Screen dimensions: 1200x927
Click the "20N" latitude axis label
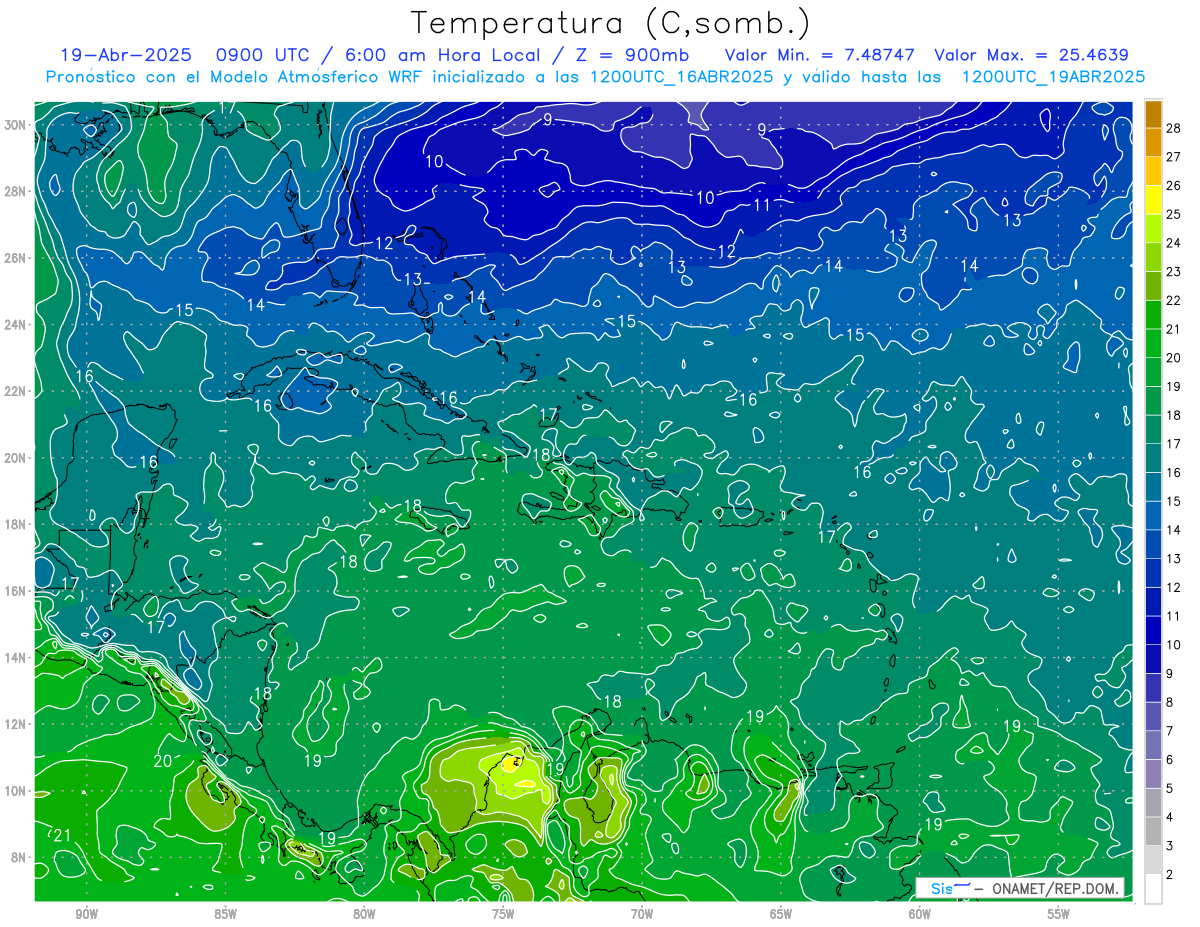click(16, 458)
